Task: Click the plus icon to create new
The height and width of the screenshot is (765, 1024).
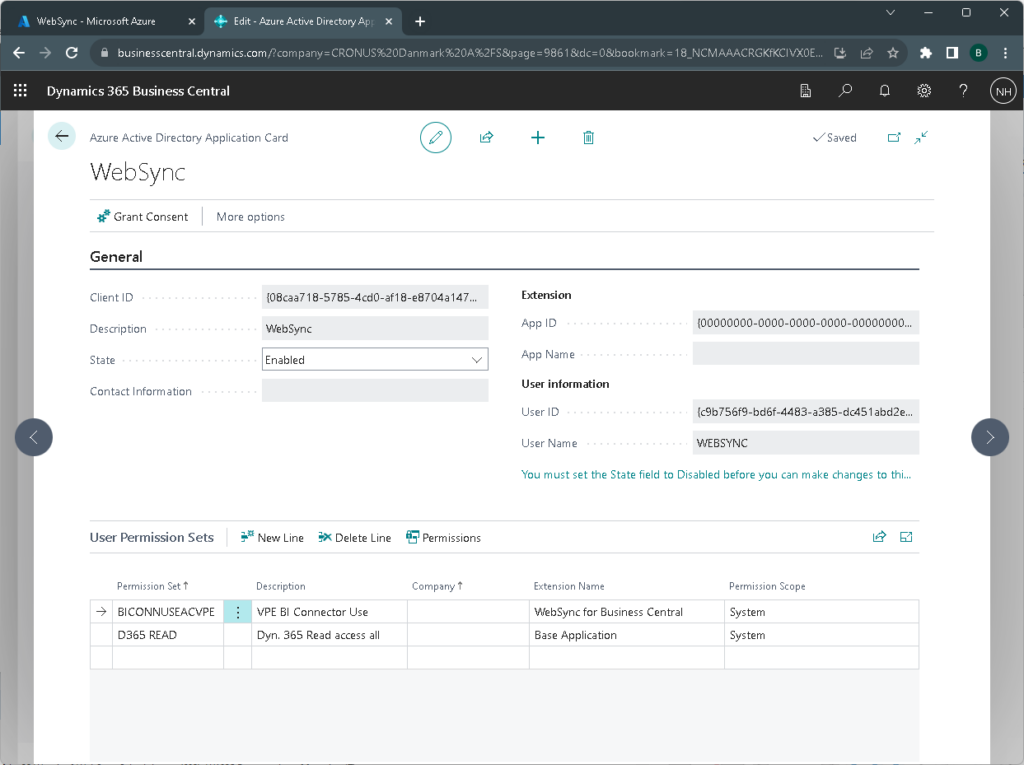Action: (538, 138)
